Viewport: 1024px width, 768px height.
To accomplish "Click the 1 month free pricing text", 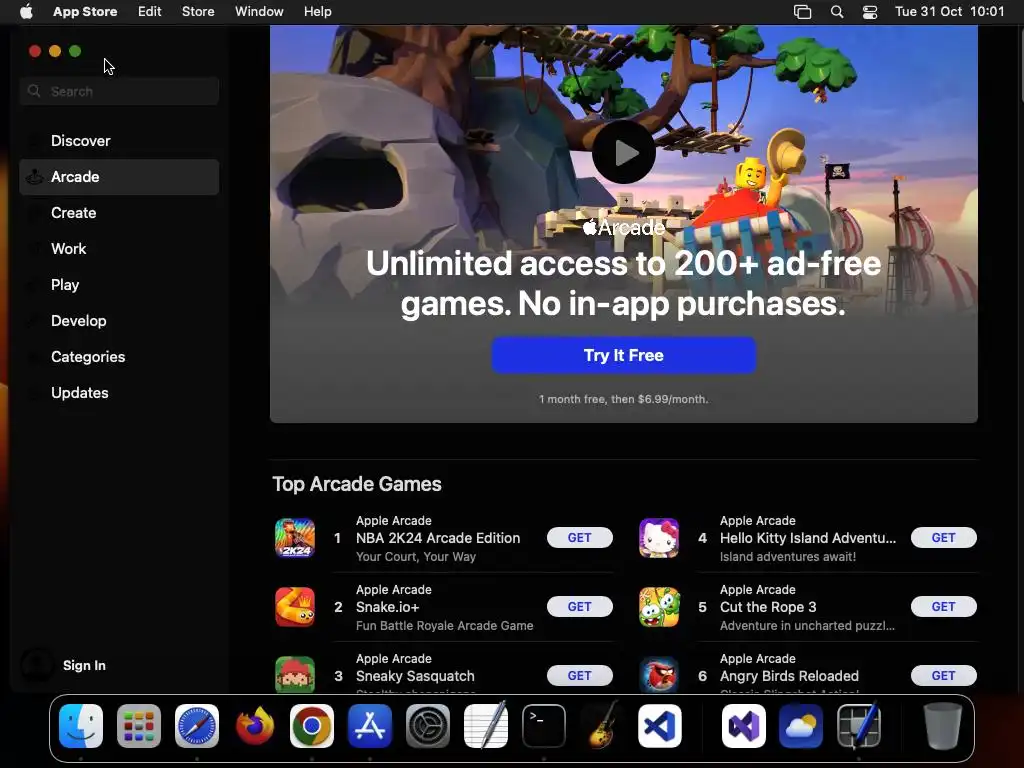I will point(624,399).
